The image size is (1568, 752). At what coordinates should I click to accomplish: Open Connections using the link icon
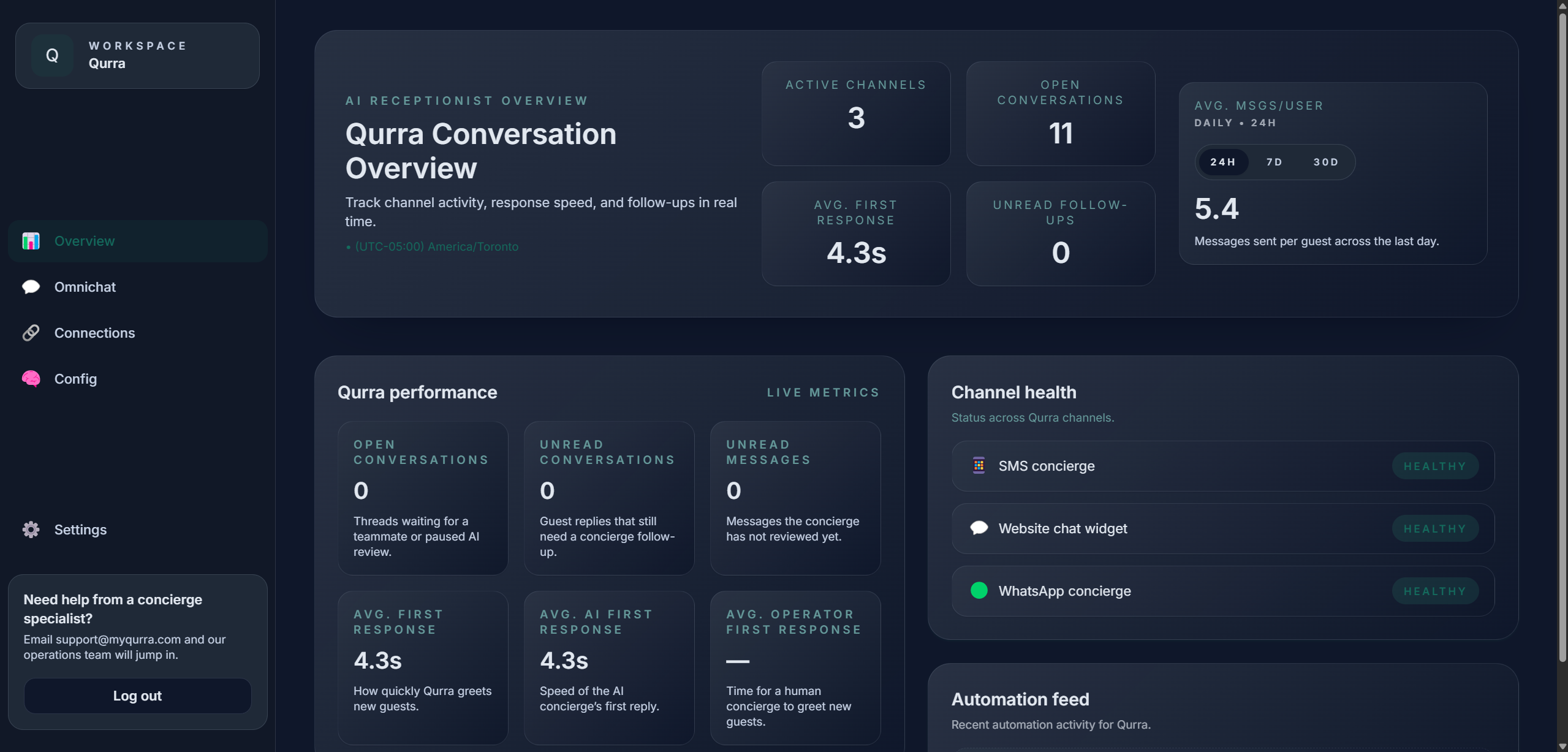tap(31, 332)
